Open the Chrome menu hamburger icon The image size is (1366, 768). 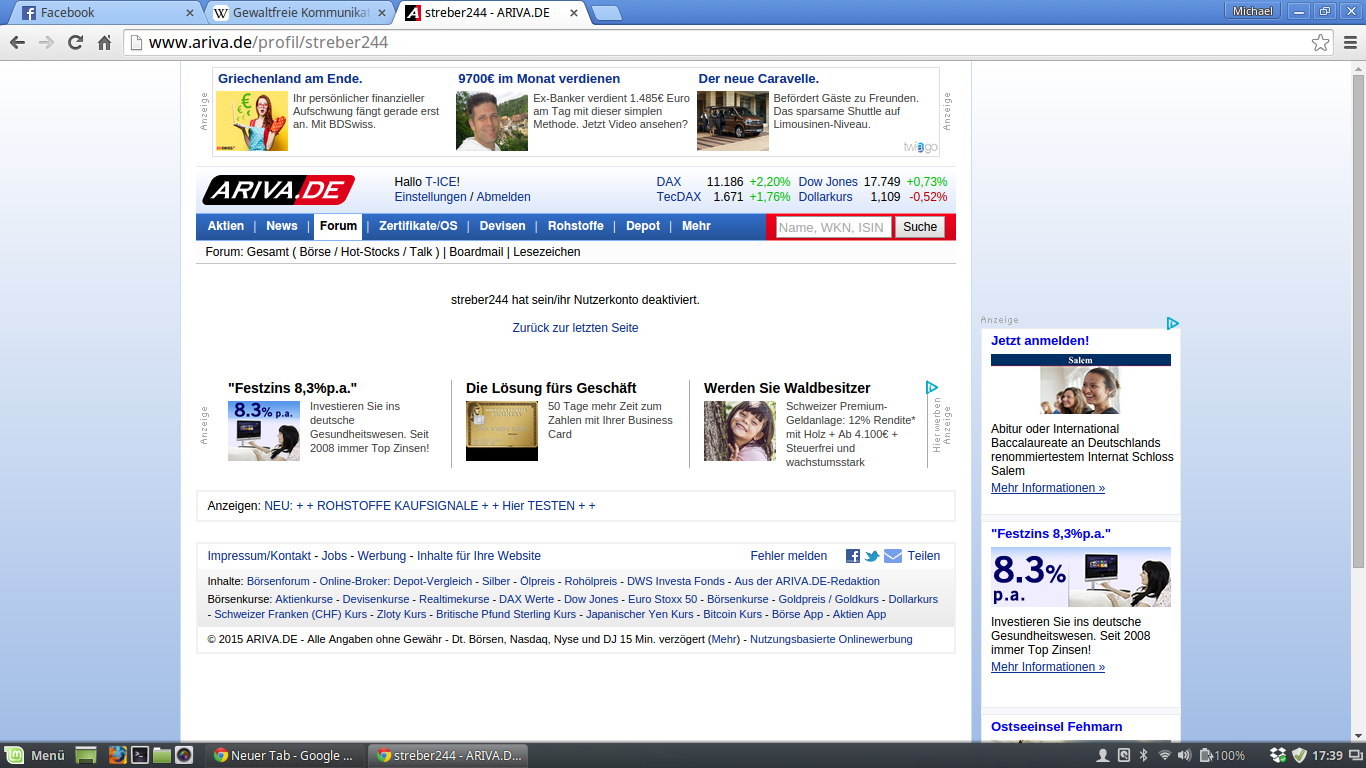(x=1350, y=43)
